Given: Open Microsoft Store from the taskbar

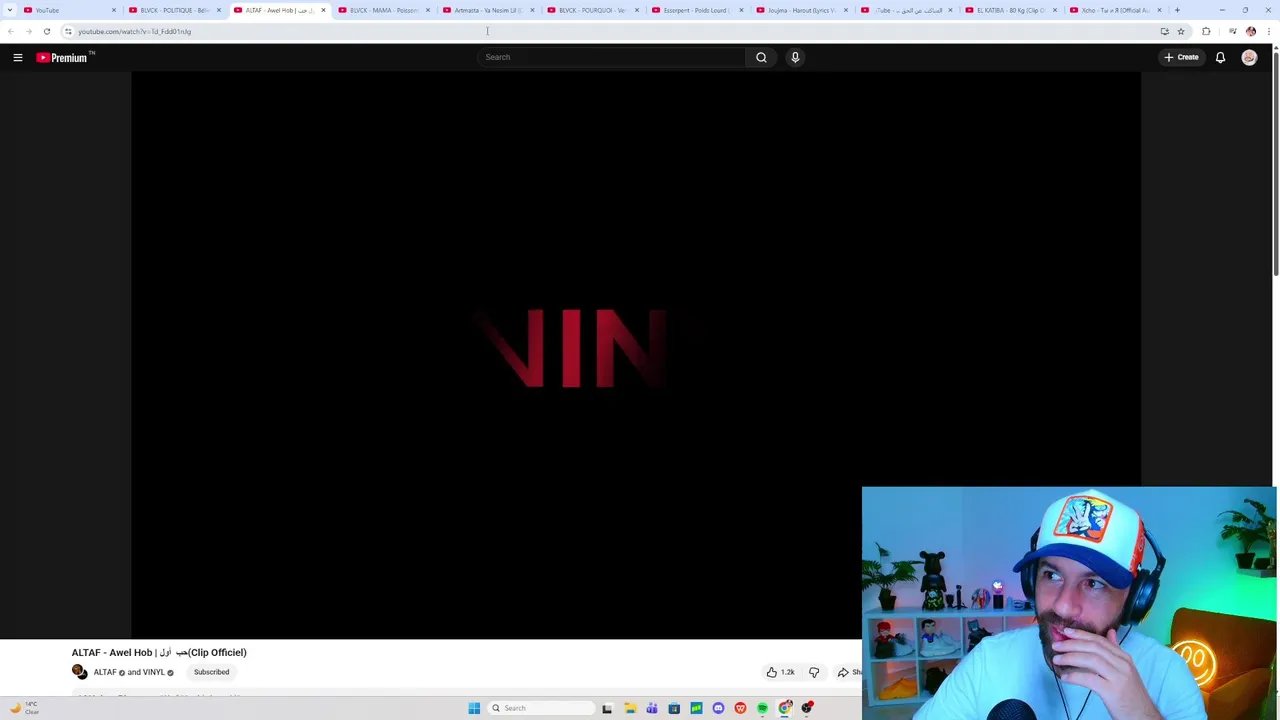Looking at the screenshot, I should click(674, 708).
